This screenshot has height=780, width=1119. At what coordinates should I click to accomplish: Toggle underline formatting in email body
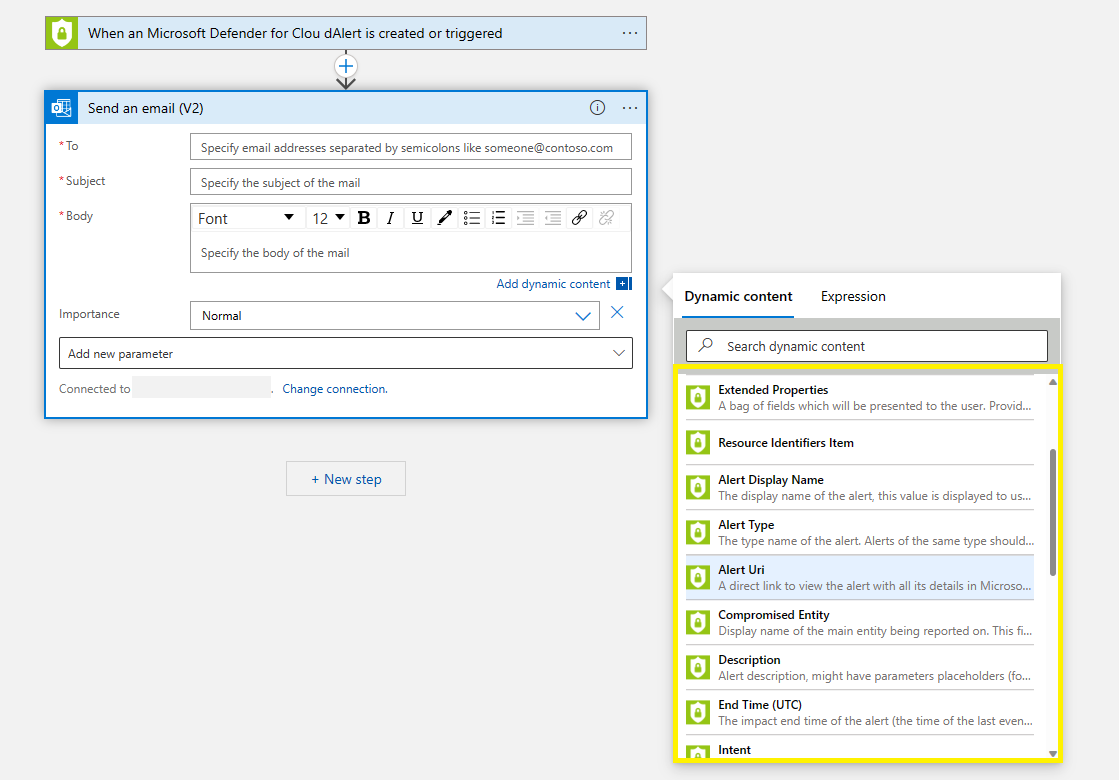[x=417, y=217]
